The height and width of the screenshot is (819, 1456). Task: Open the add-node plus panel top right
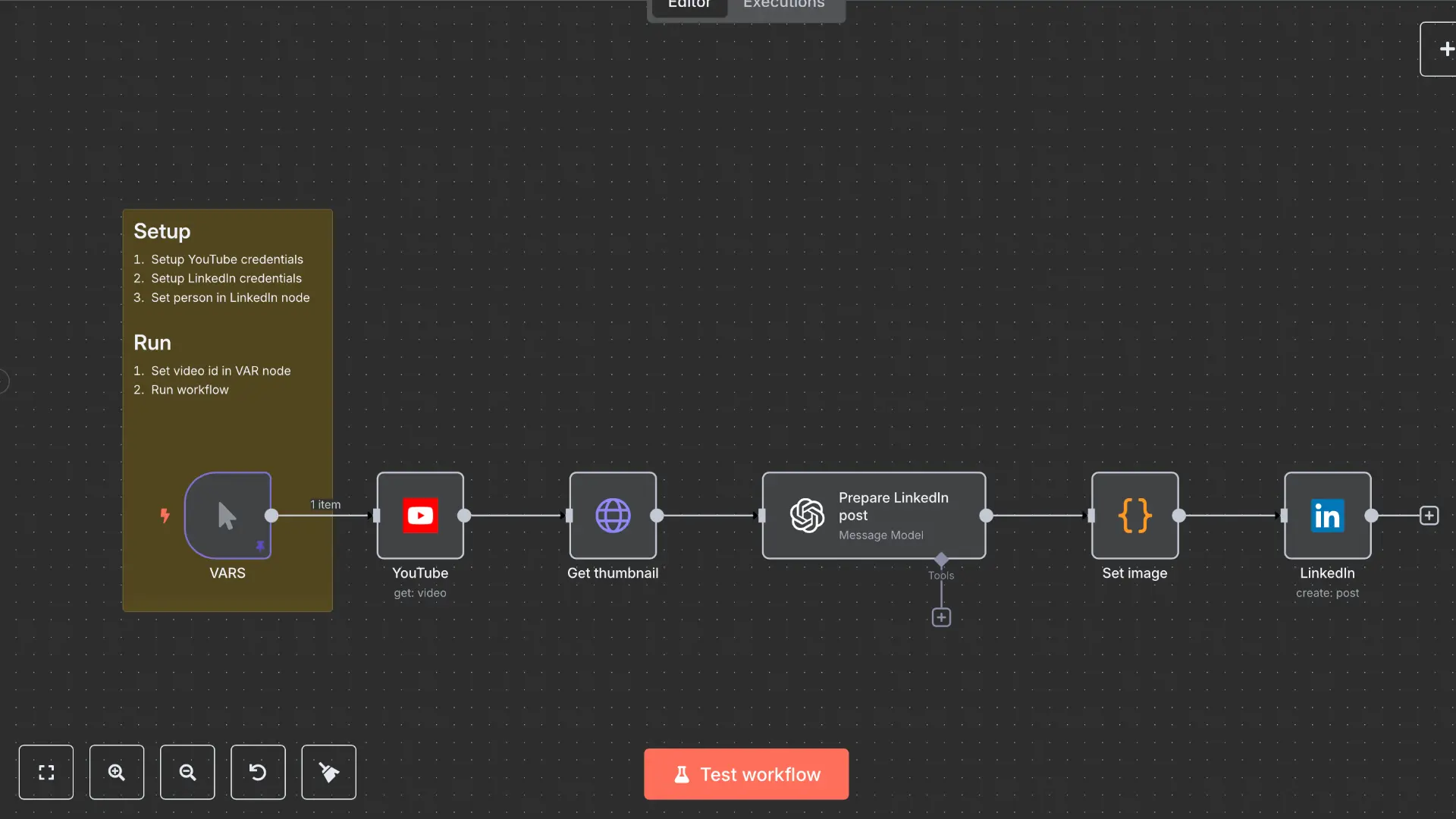[1445, 49]
